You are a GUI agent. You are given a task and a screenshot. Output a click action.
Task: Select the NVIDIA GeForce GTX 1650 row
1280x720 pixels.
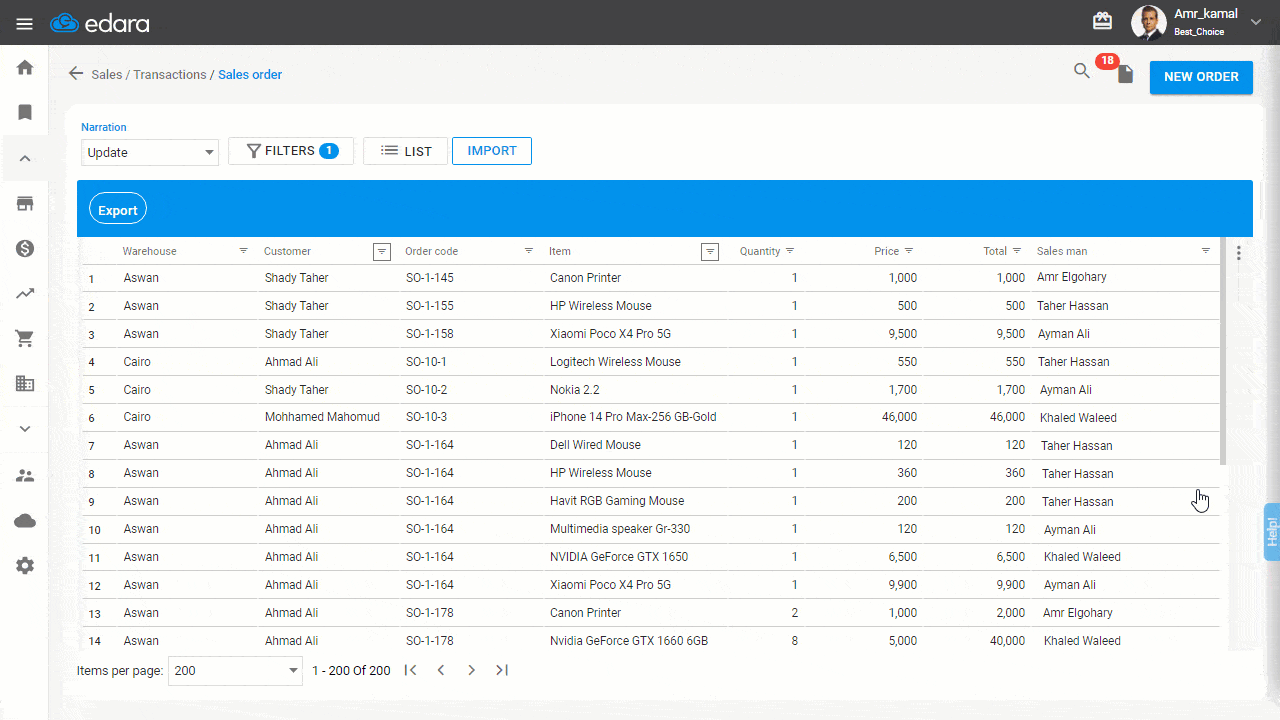(x=650, y=557)
